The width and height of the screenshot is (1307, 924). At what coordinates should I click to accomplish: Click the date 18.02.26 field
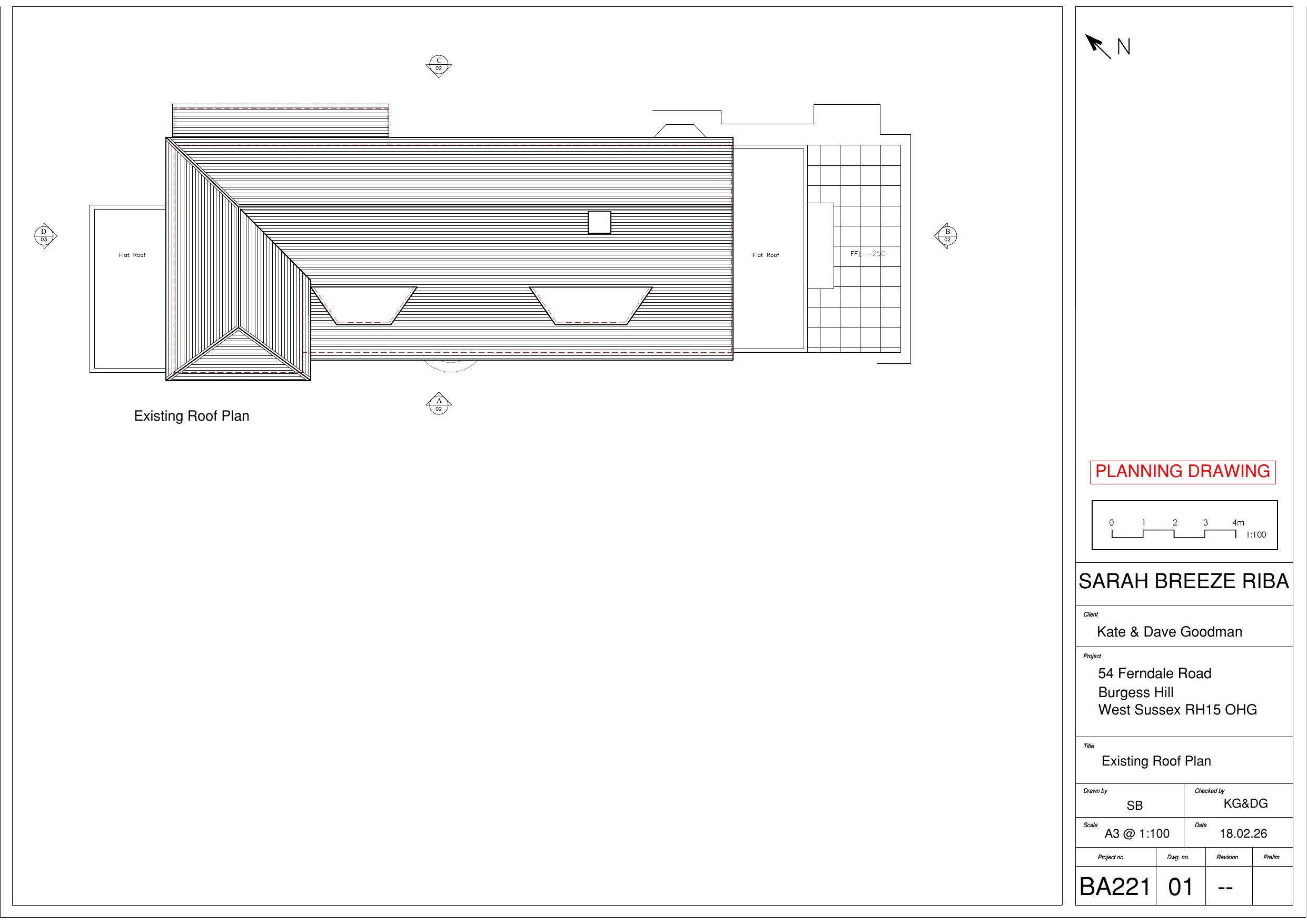(x=1243, y=833)
